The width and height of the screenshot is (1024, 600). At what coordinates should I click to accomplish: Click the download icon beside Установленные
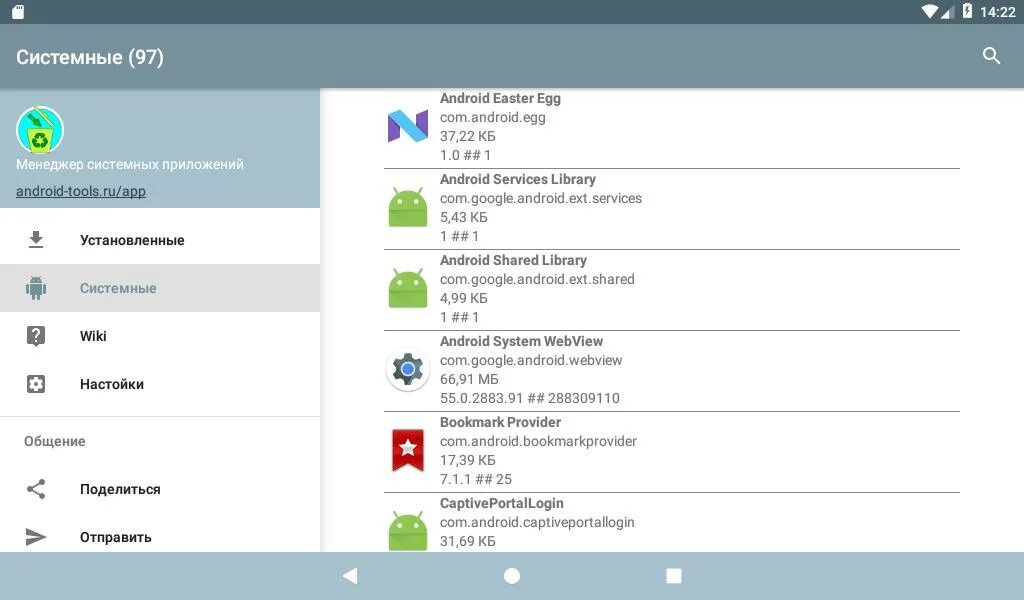[36, 240]
